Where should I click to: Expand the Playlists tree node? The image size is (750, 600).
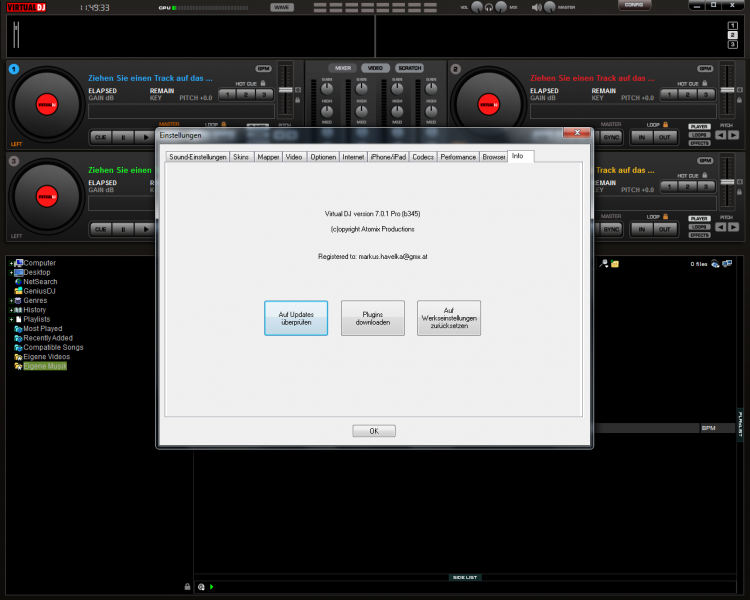(11, 320)
